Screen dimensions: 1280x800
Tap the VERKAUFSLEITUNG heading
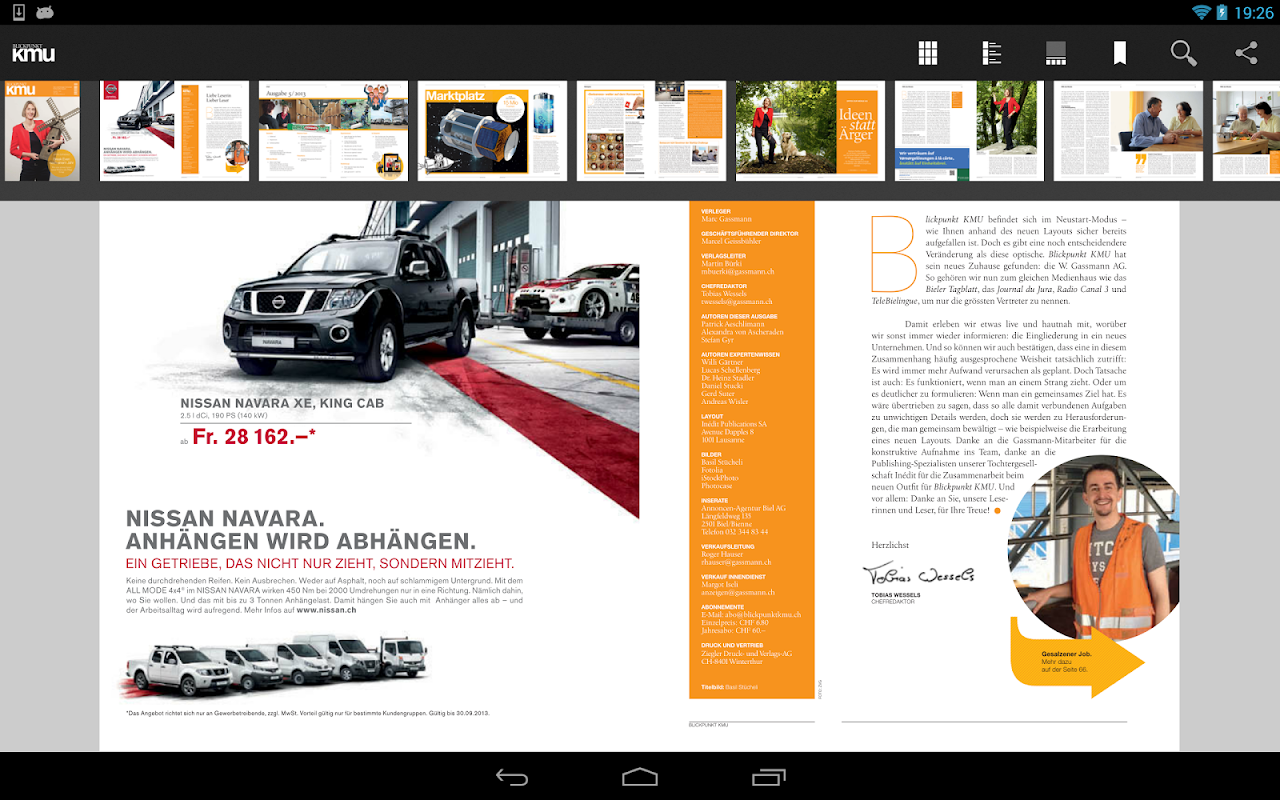[728, 547]
